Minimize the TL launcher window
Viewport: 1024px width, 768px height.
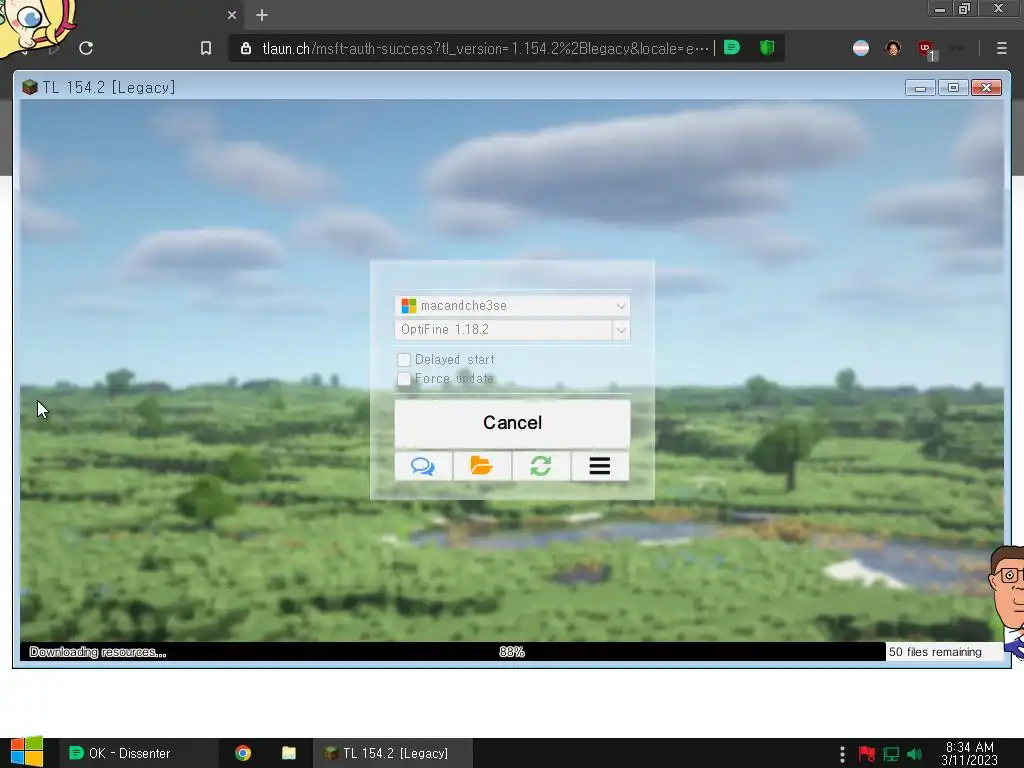coord(920,88)
